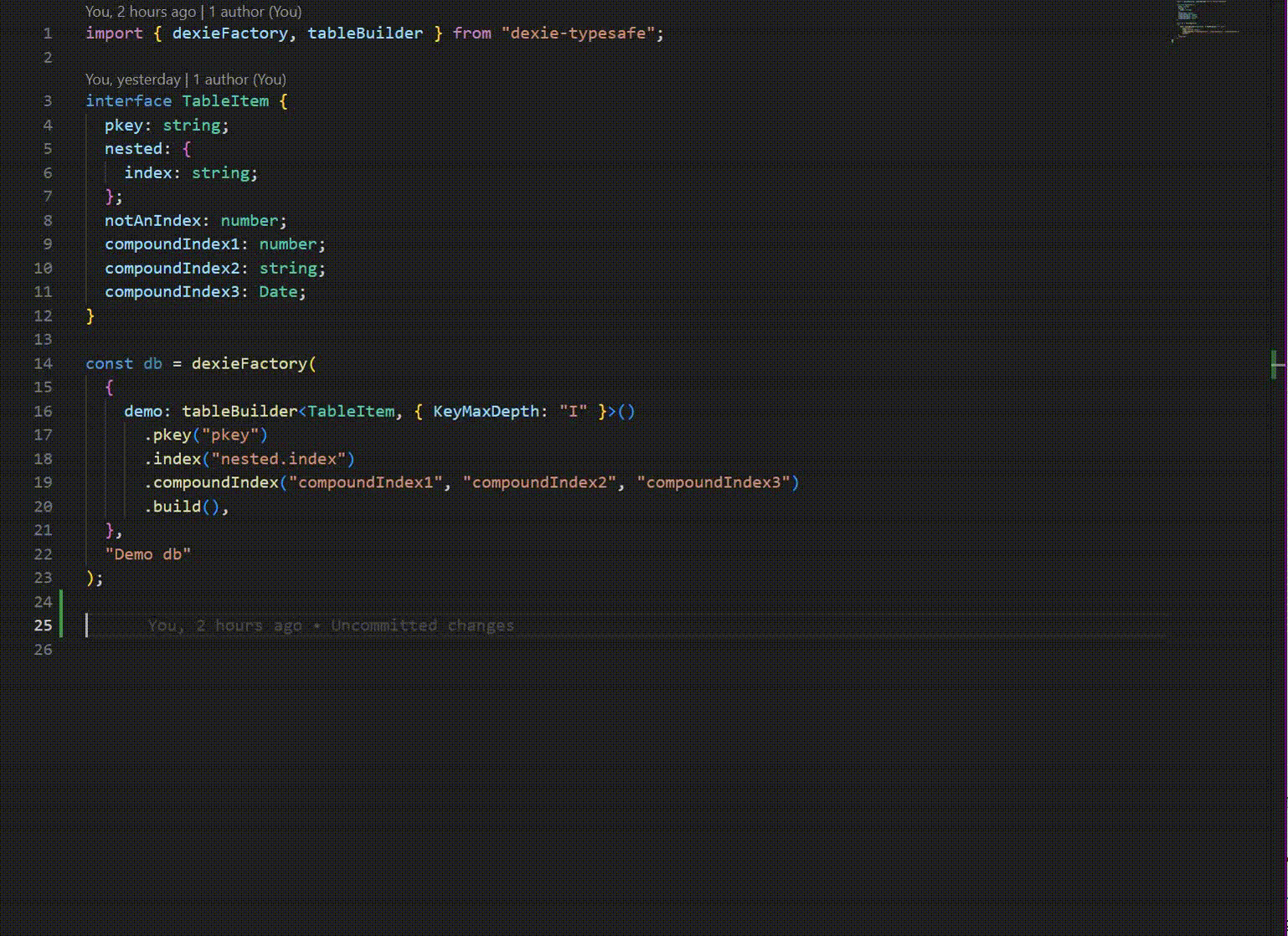Screen dimensions: 1288x936
Task: Click the ".pkey" method call on line 17
Action: (x=167, y=435)
